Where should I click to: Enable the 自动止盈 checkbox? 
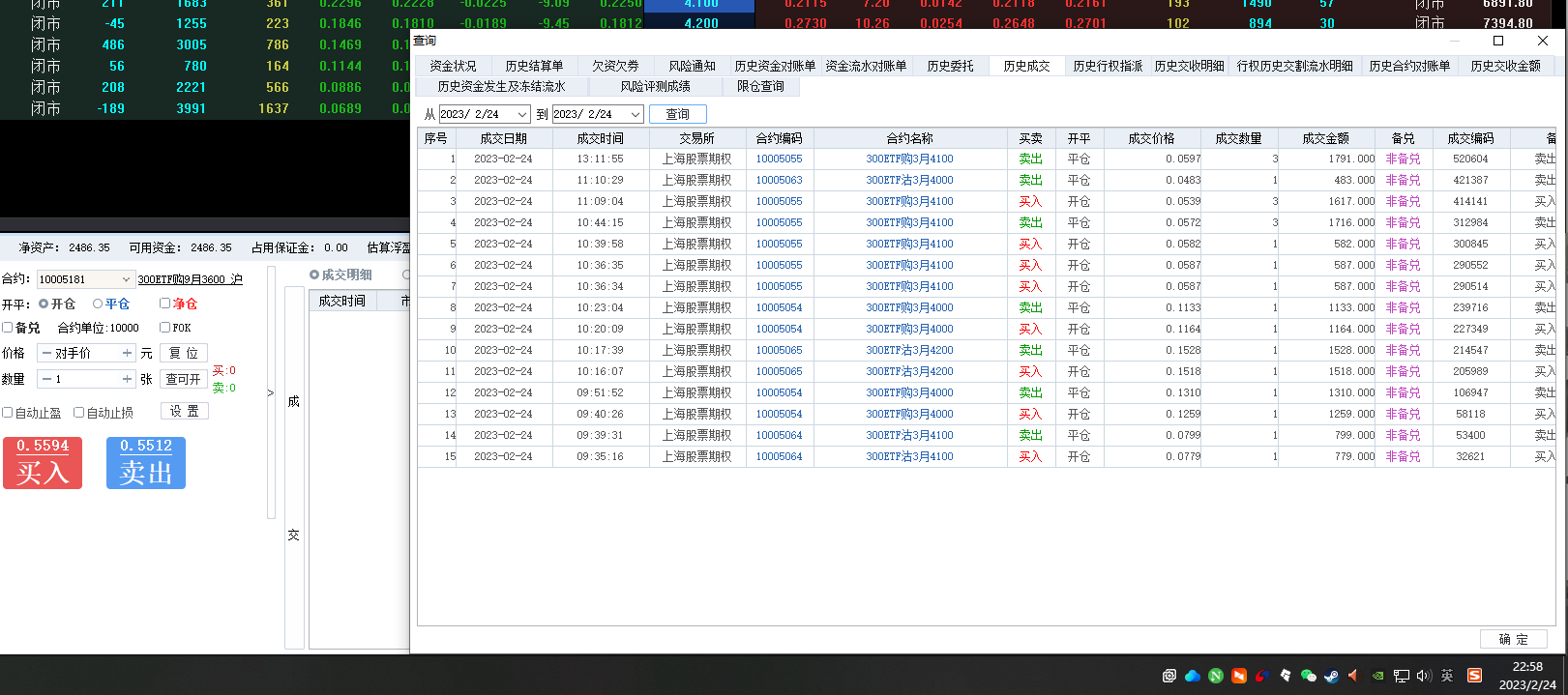pyautogui.click(x=8, y=413)
